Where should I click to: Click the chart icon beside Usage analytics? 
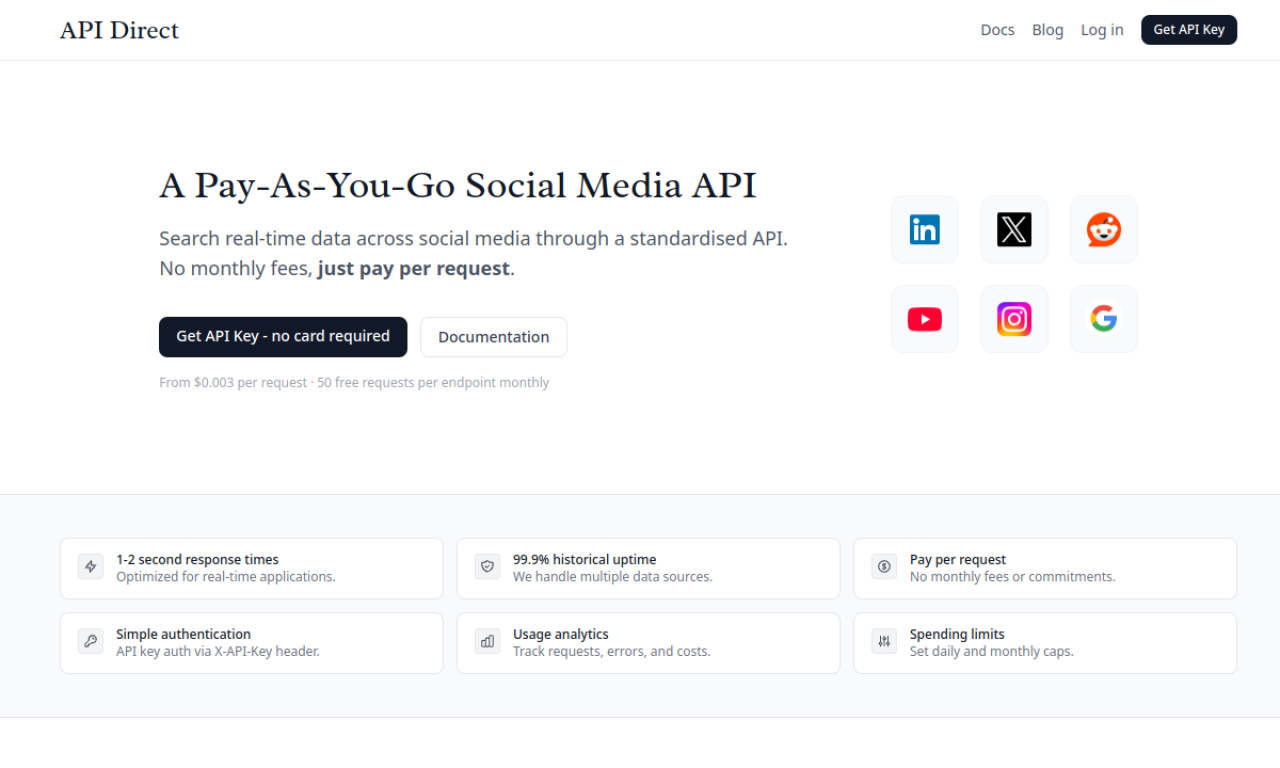[487, 641]
